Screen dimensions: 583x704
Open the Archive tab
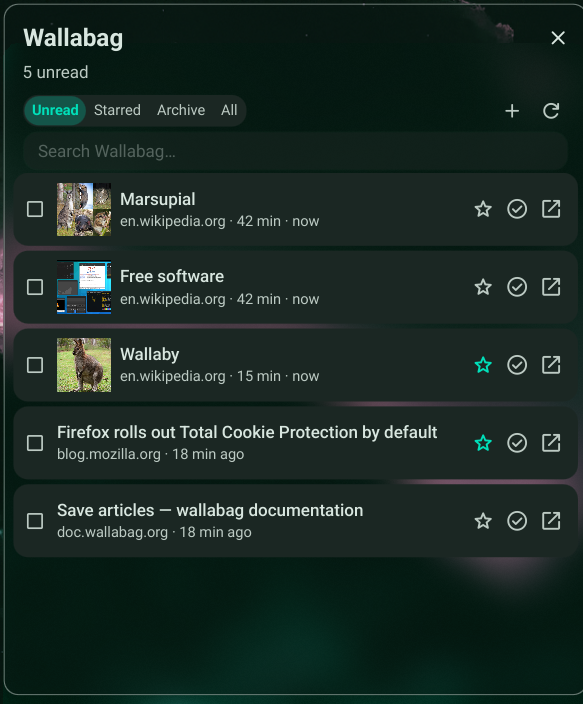[x=181, y=110]
